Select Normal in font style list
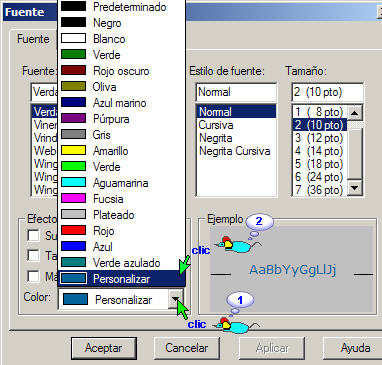 tap(236, 112)
